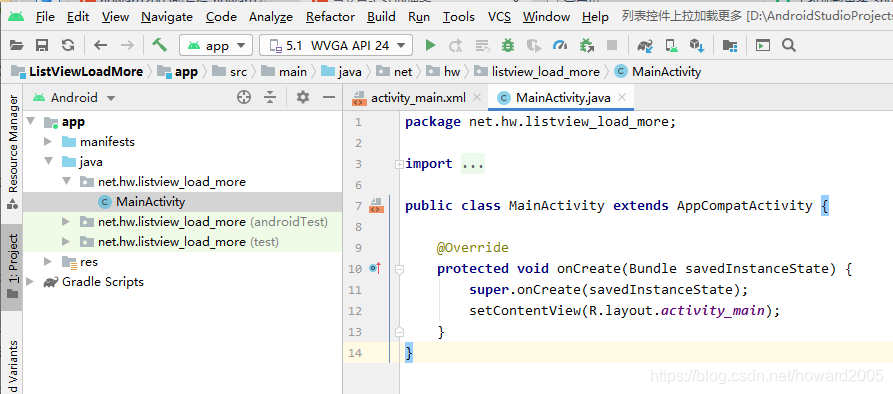Switch to the MainActivity.java tab

pos(563,98)
